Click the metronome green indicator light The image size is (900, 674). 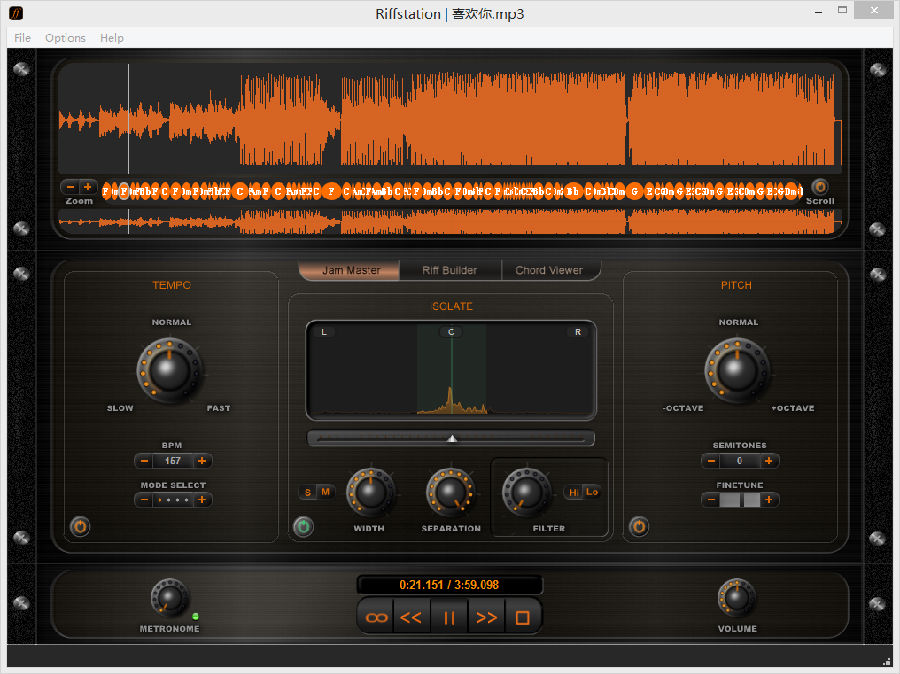[x=195, y=616]
